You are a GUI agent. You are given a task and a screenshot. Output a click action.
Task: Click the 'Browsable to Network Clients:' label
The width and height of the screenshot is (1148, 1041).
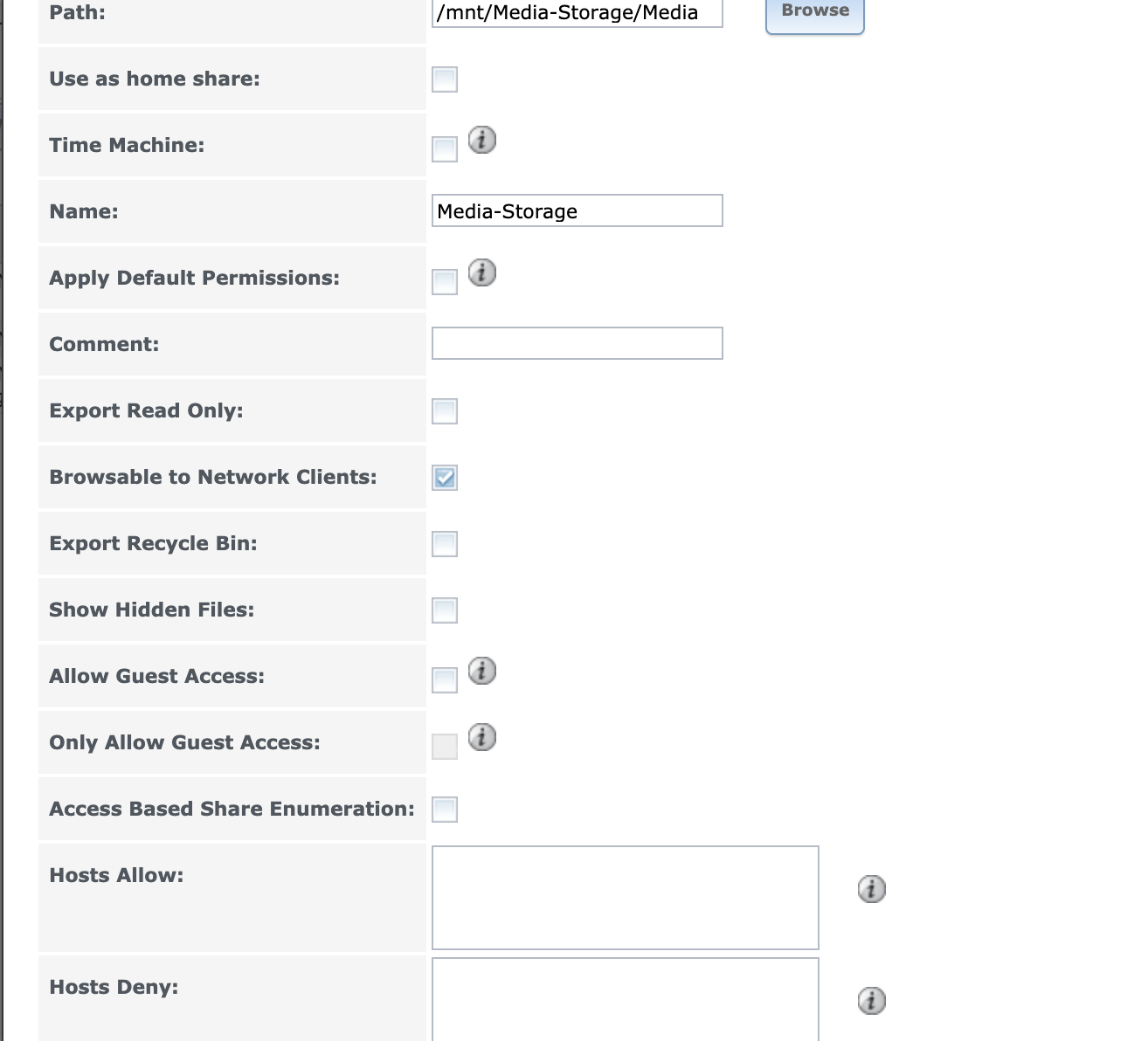(x=213, y=477)
